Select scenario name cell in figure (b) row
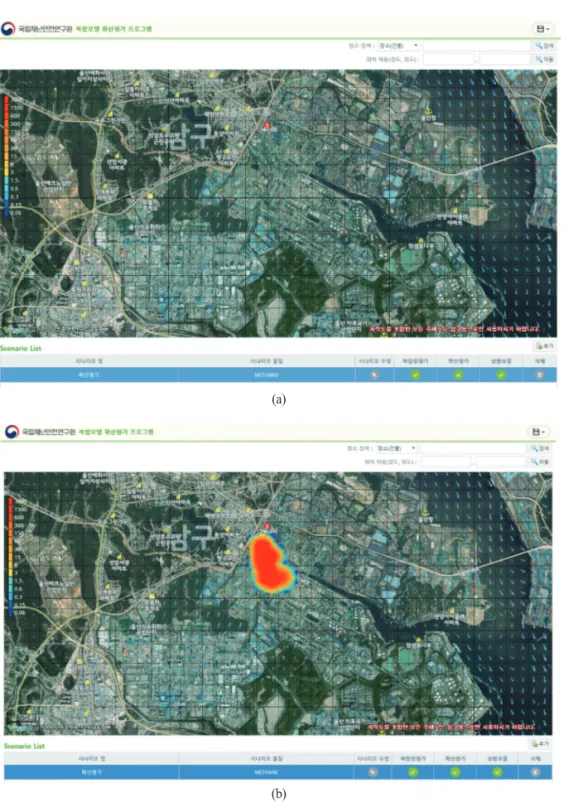Screen dimensions: 568x807 pos(92,773)
